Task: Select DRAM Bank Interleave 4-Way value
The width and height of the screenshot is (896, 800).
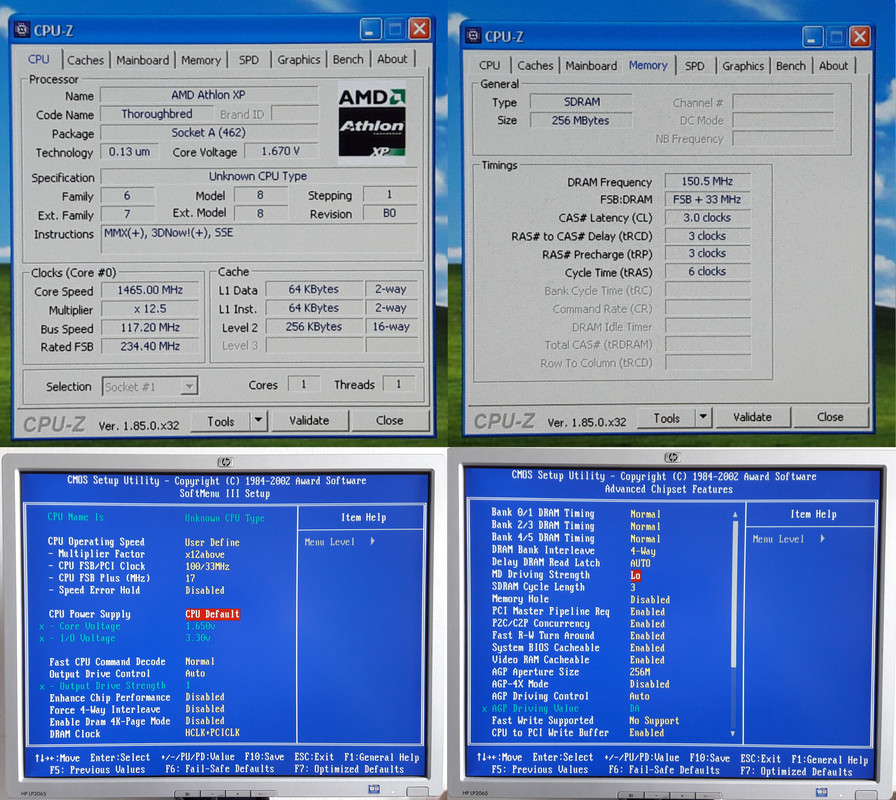Action: (x=643, y=551)
